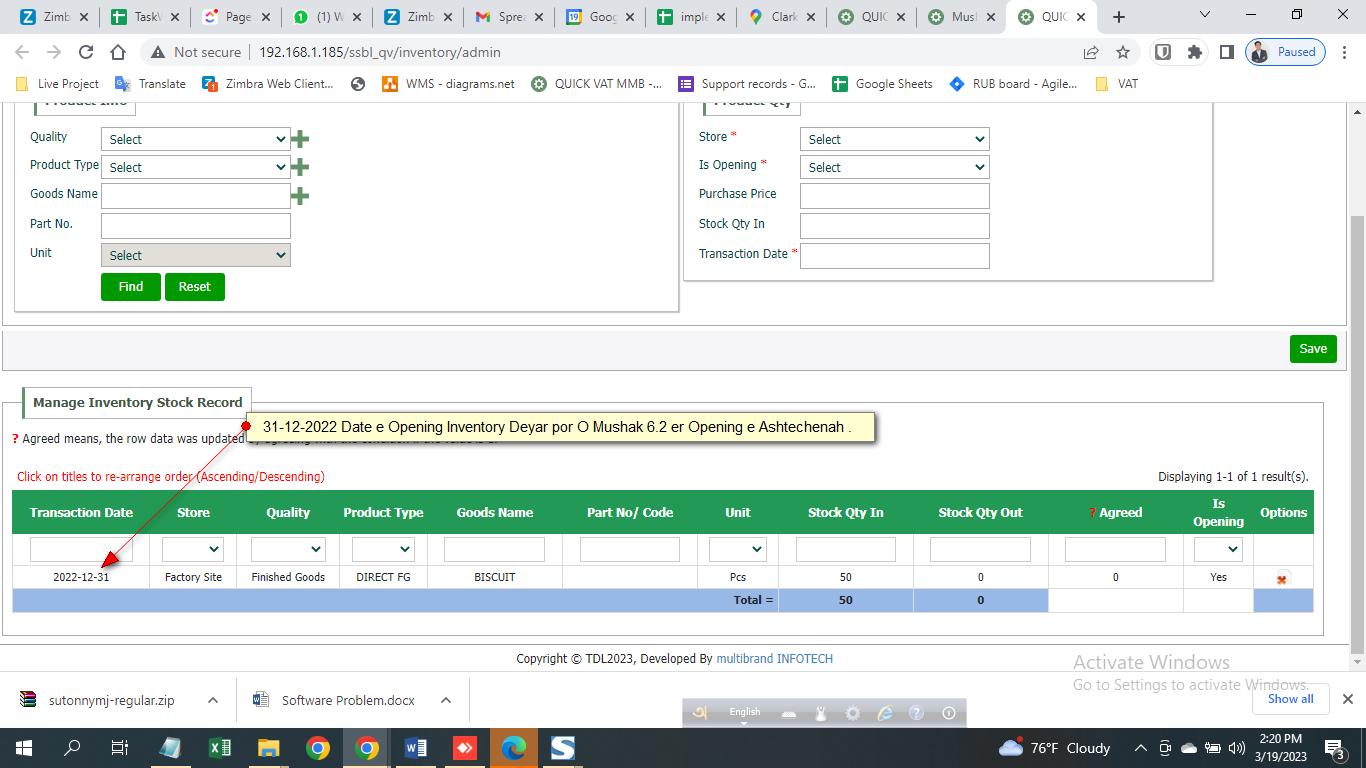Open the notification center icon
This screenshot has height=768, width=1366.
click(1335, 748)
